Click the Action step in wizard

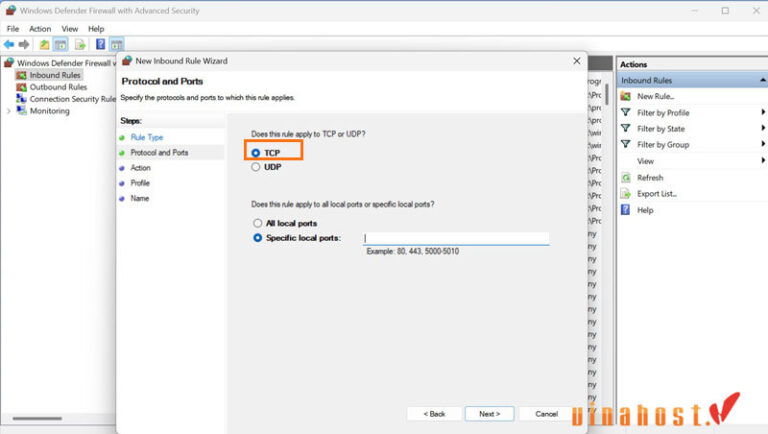(141, 168)
